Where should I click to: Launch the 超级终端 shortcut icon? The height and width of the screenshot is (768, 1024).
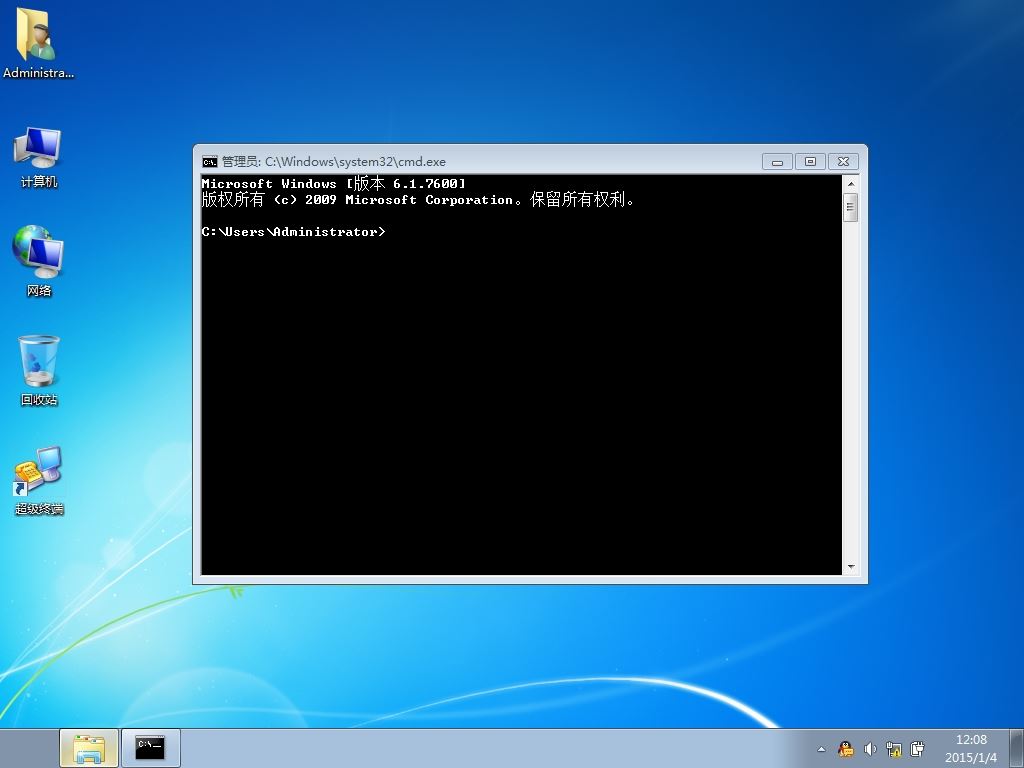click(x=39, y=481)
